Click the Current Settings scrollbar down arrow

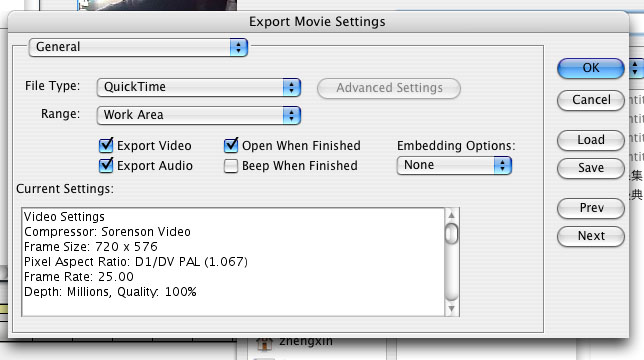(x=451, y=309)
